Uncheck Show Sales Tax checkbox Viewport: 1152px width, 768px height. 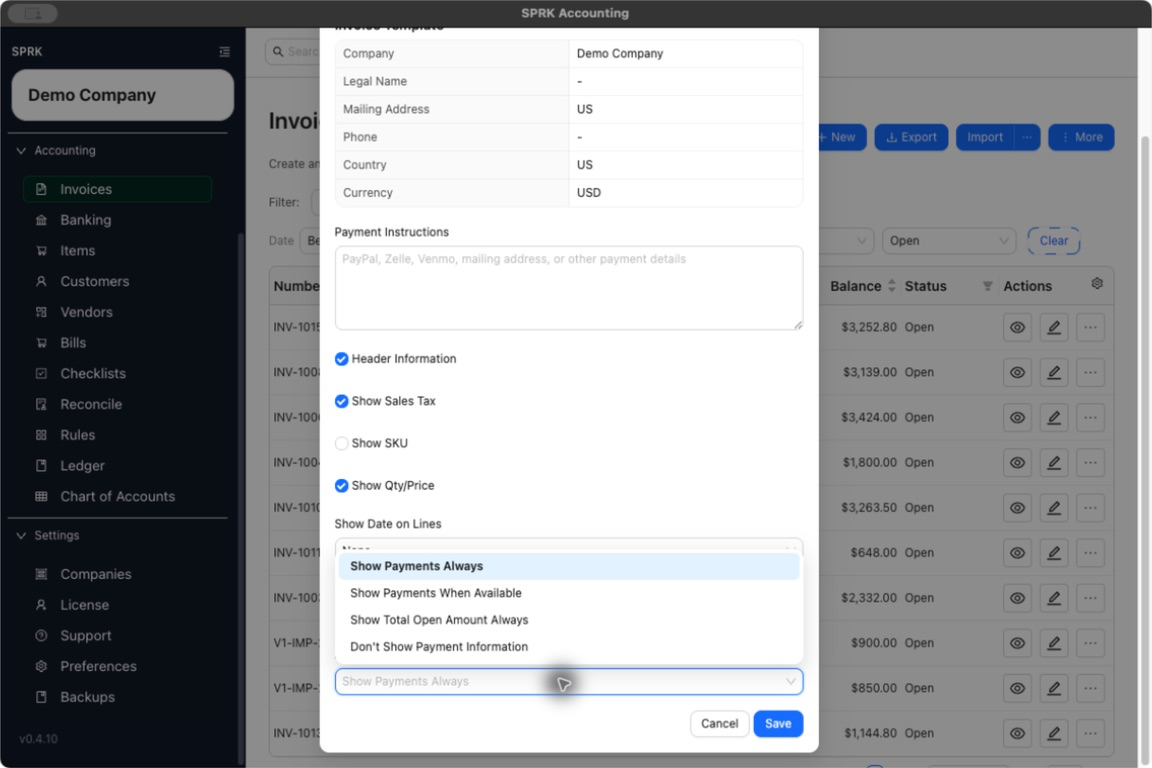click(x=342, y=401)
